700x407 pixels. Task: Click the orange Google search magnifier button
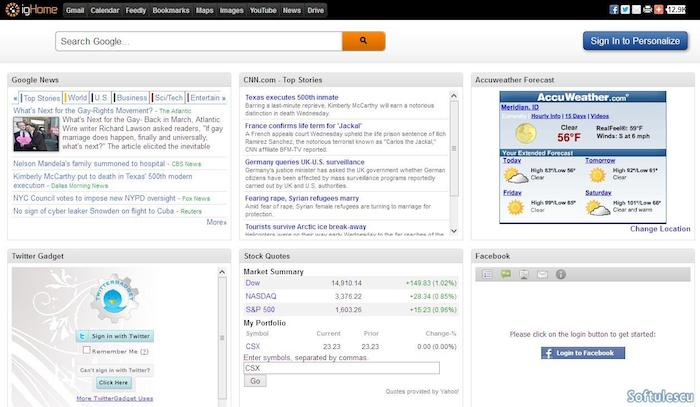point(363,41)
